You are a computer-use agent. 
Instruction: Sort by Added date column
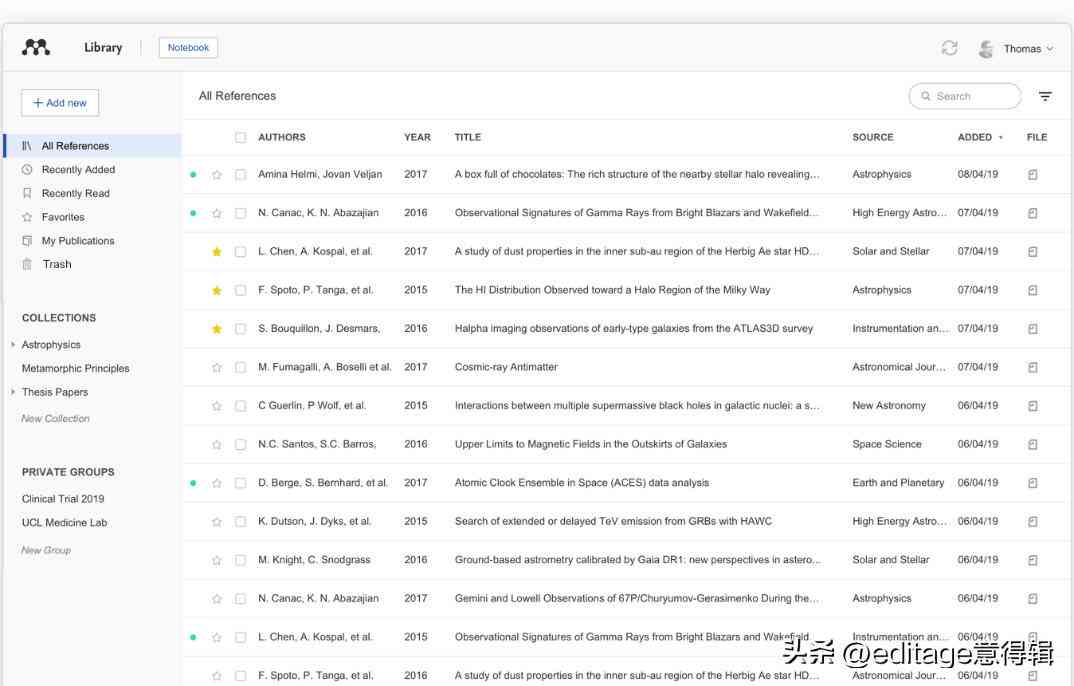[979, 138]
